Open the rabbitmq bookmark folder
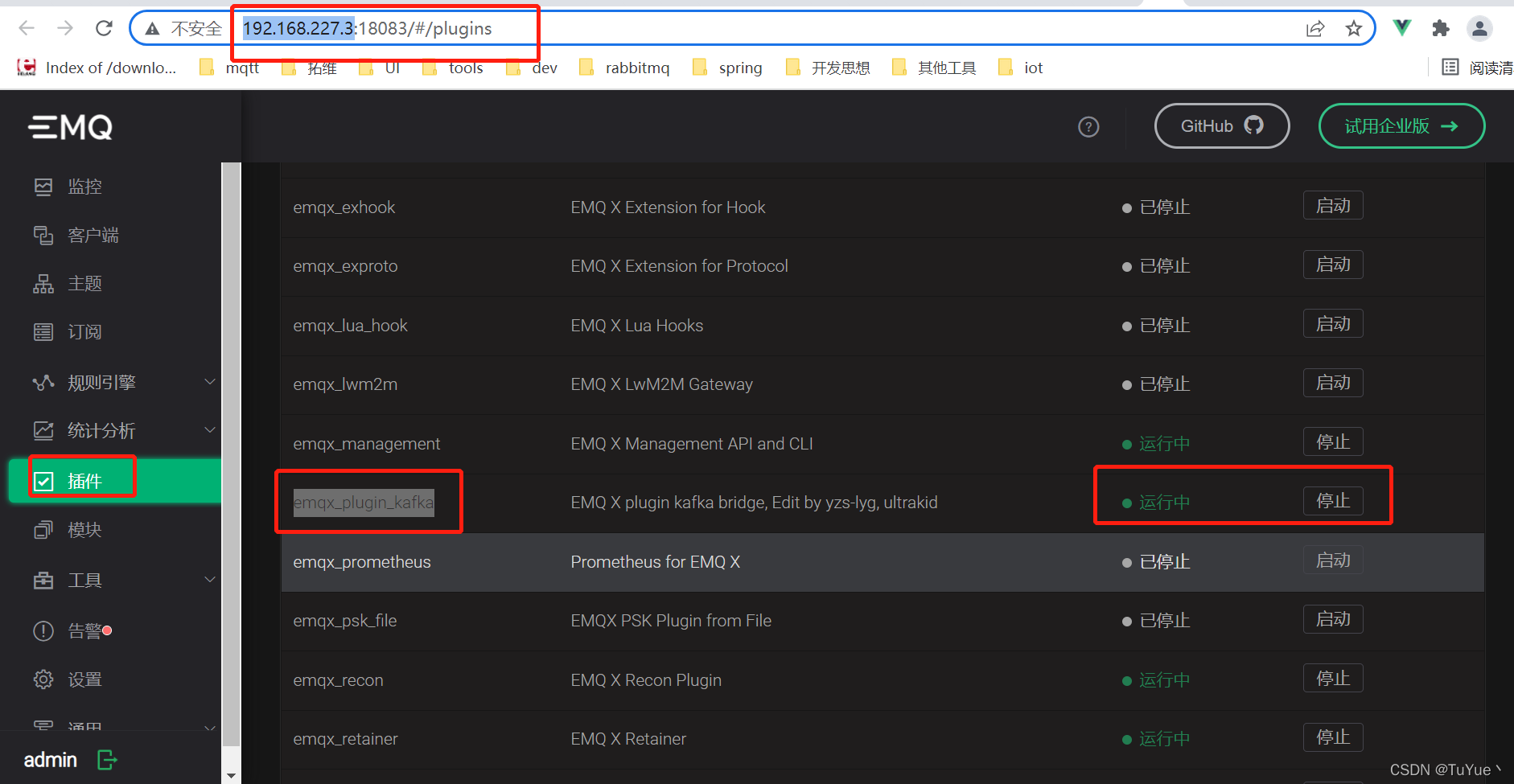1514x784 pixels. point(624,68)
